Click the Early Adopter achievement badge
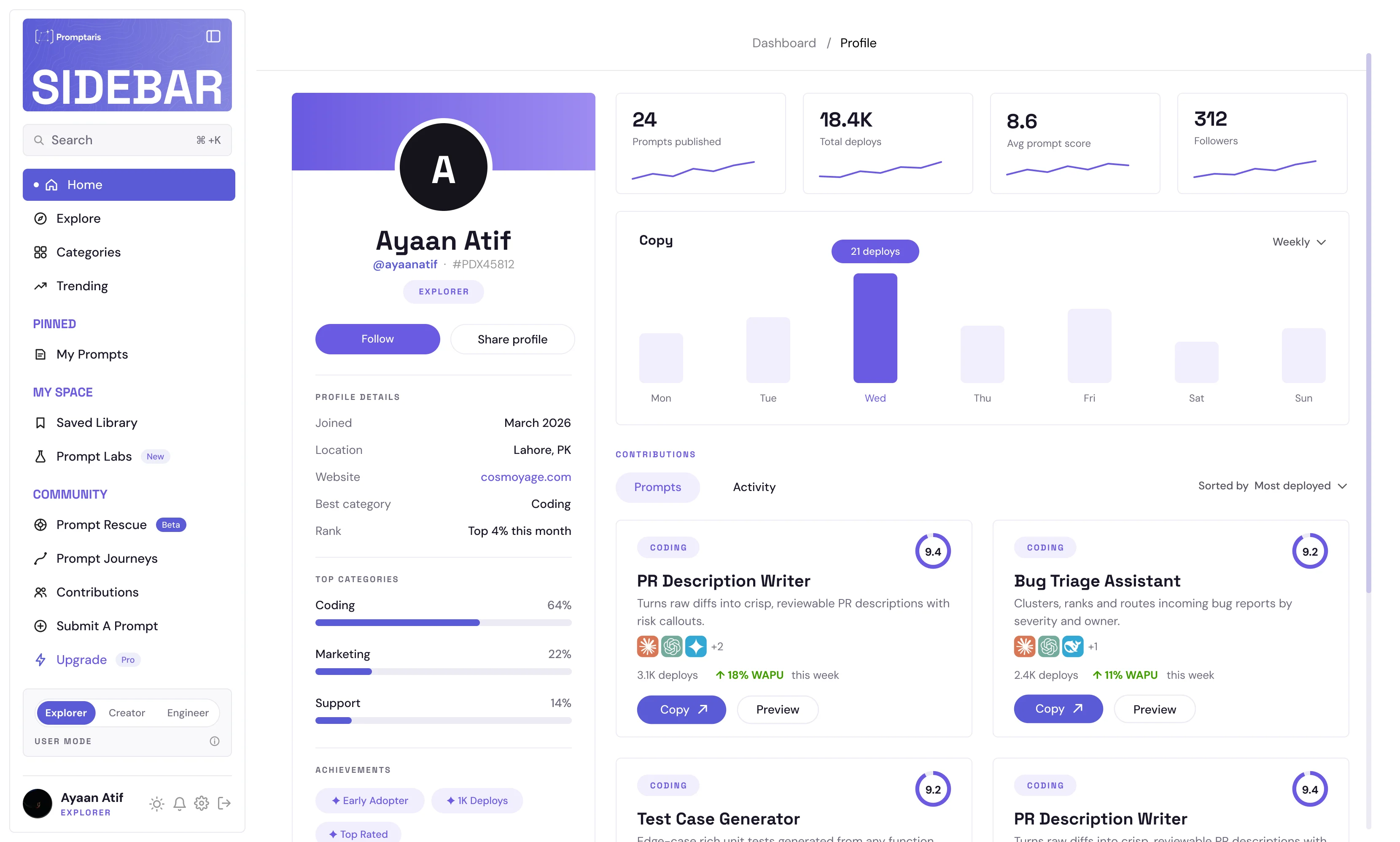 coord(370,801)
